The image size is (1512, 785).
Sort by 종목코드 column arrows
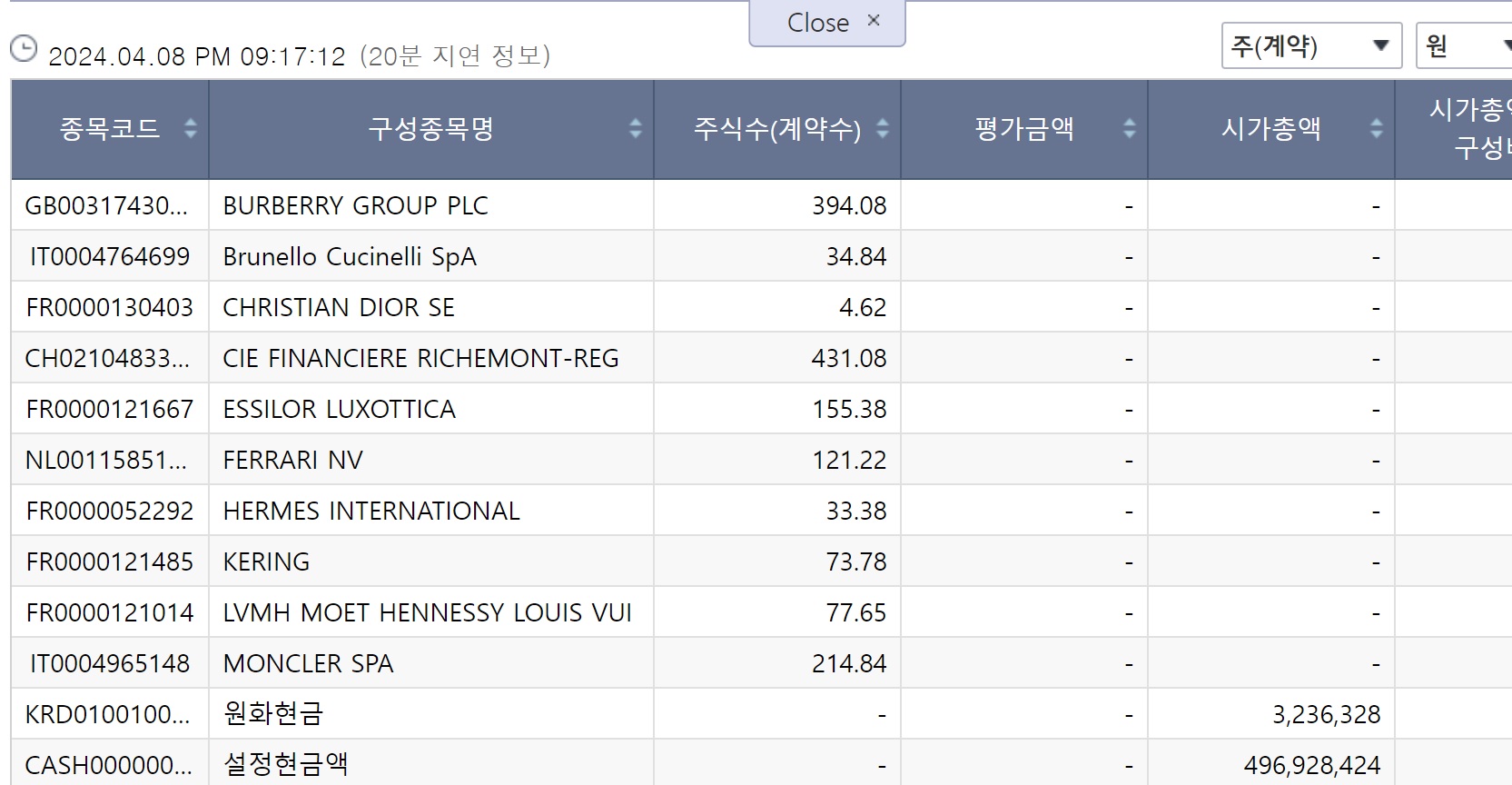pos(191,128)
